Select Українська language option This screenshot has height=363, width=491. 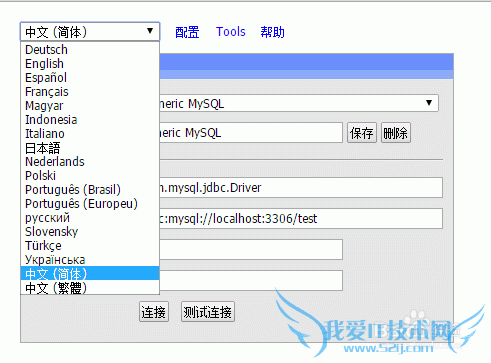click(90, 259)
